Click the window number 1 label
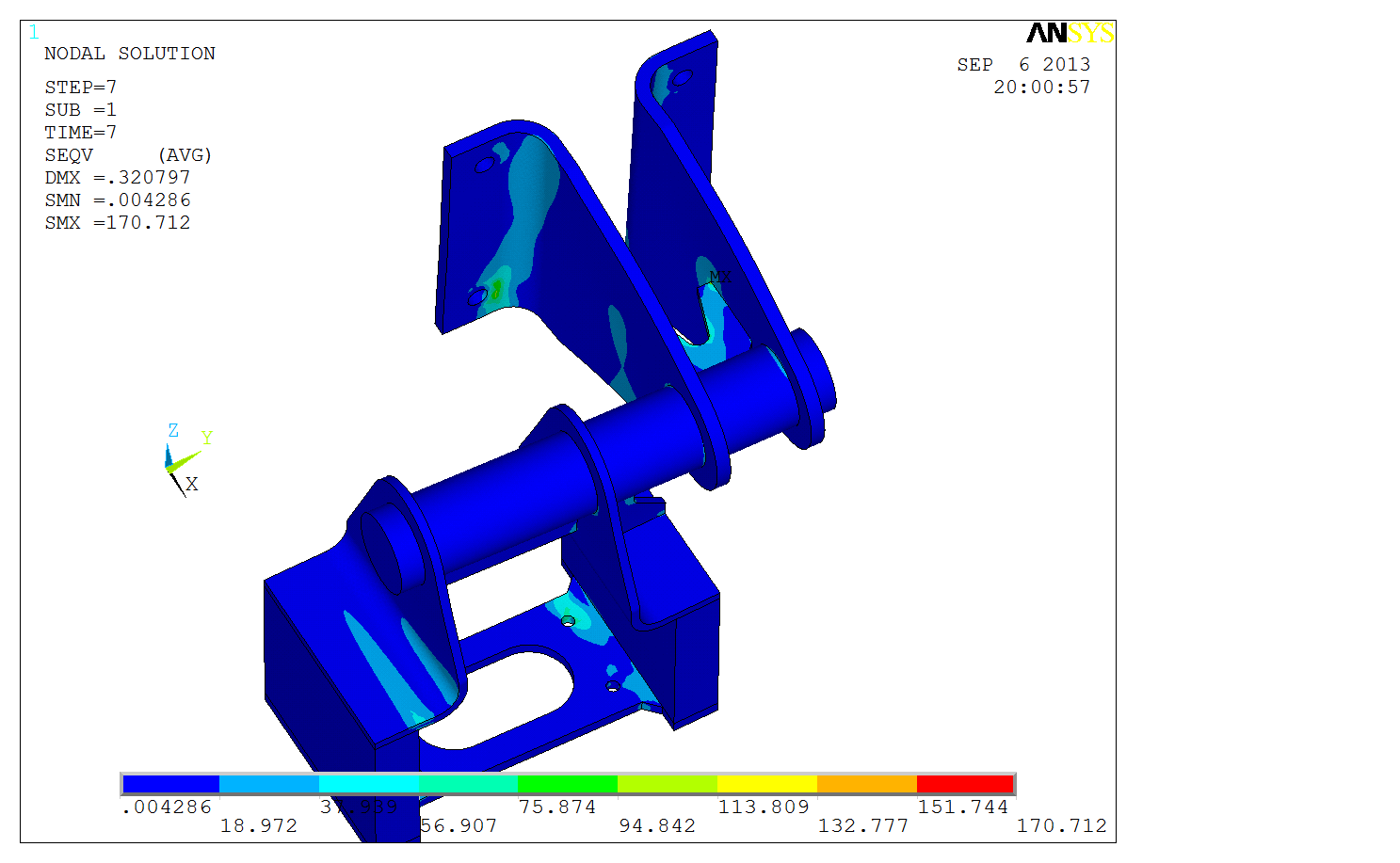Image resolution: width=1400 pixels, height=863 pixels. 34,33
